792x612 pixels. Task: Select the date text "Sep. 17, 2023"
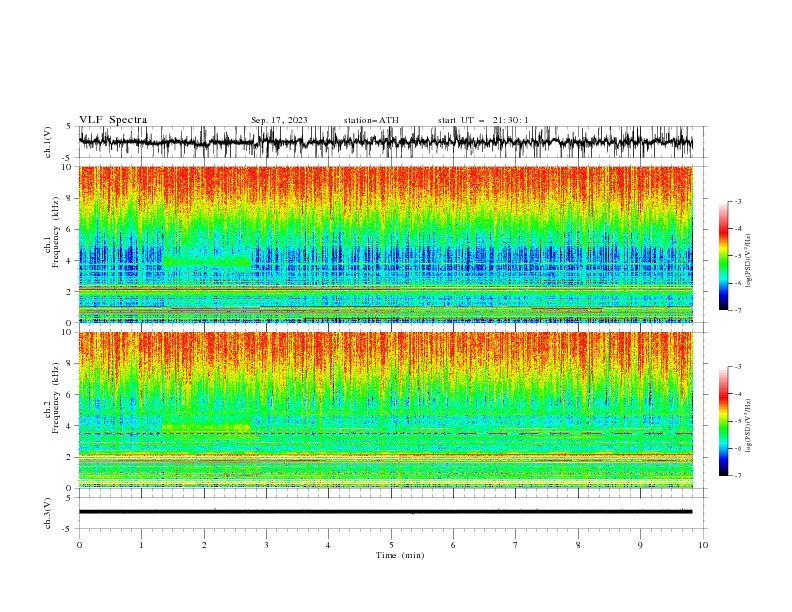tap(279, 120)
